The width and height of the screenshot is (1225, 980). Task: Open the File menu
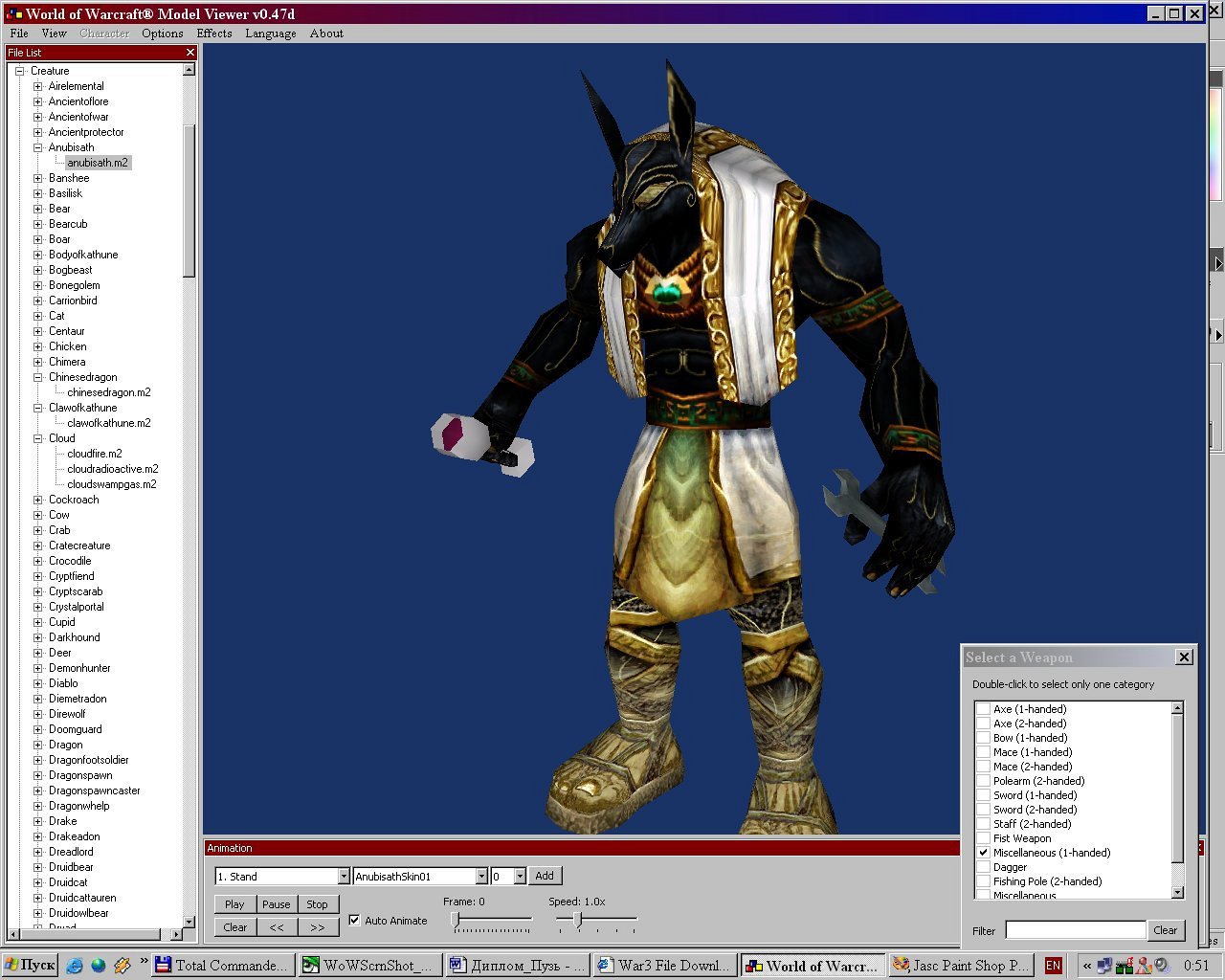click(x=19, y=33)
